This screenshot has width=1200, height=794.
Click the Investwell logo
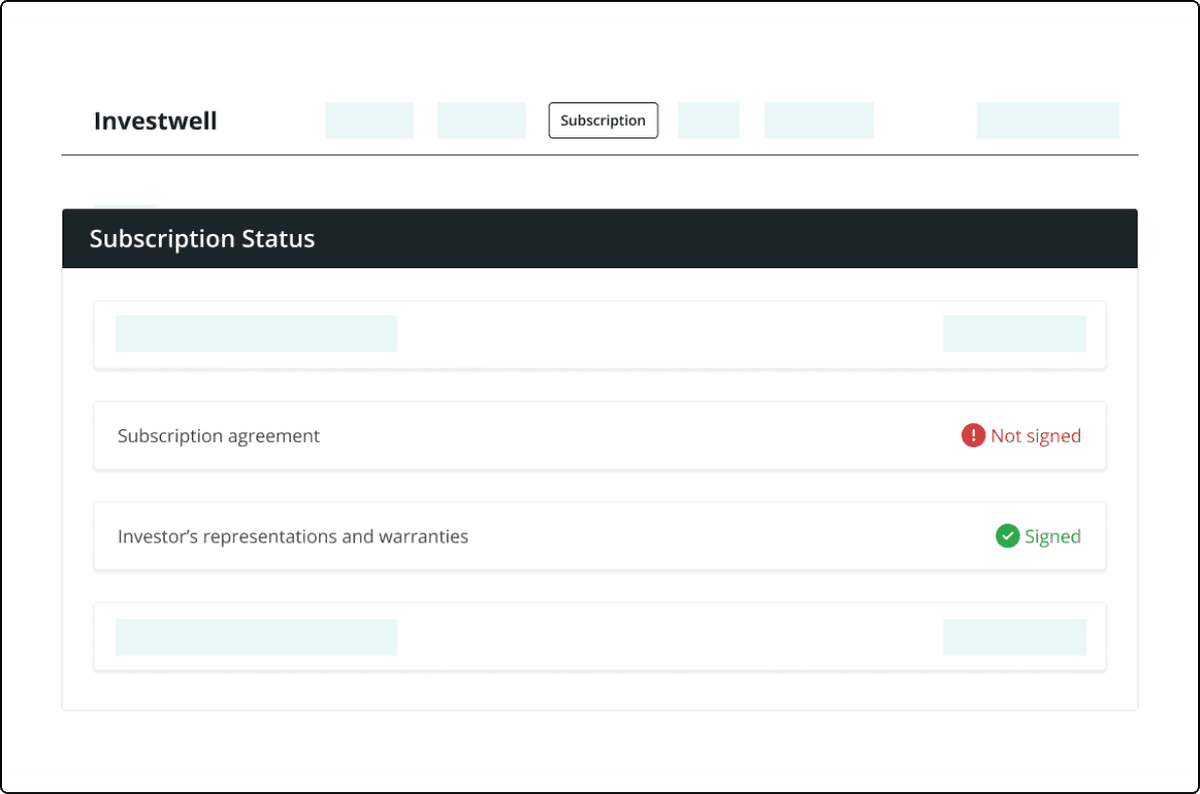click(x=155, y=121)
